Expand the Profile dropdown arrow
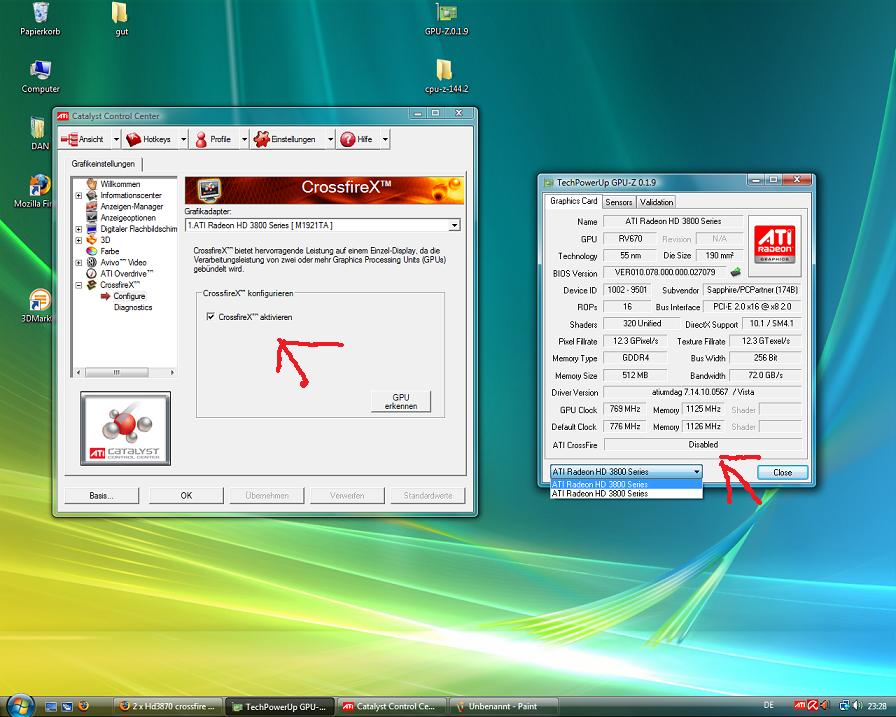 point(244,139)
